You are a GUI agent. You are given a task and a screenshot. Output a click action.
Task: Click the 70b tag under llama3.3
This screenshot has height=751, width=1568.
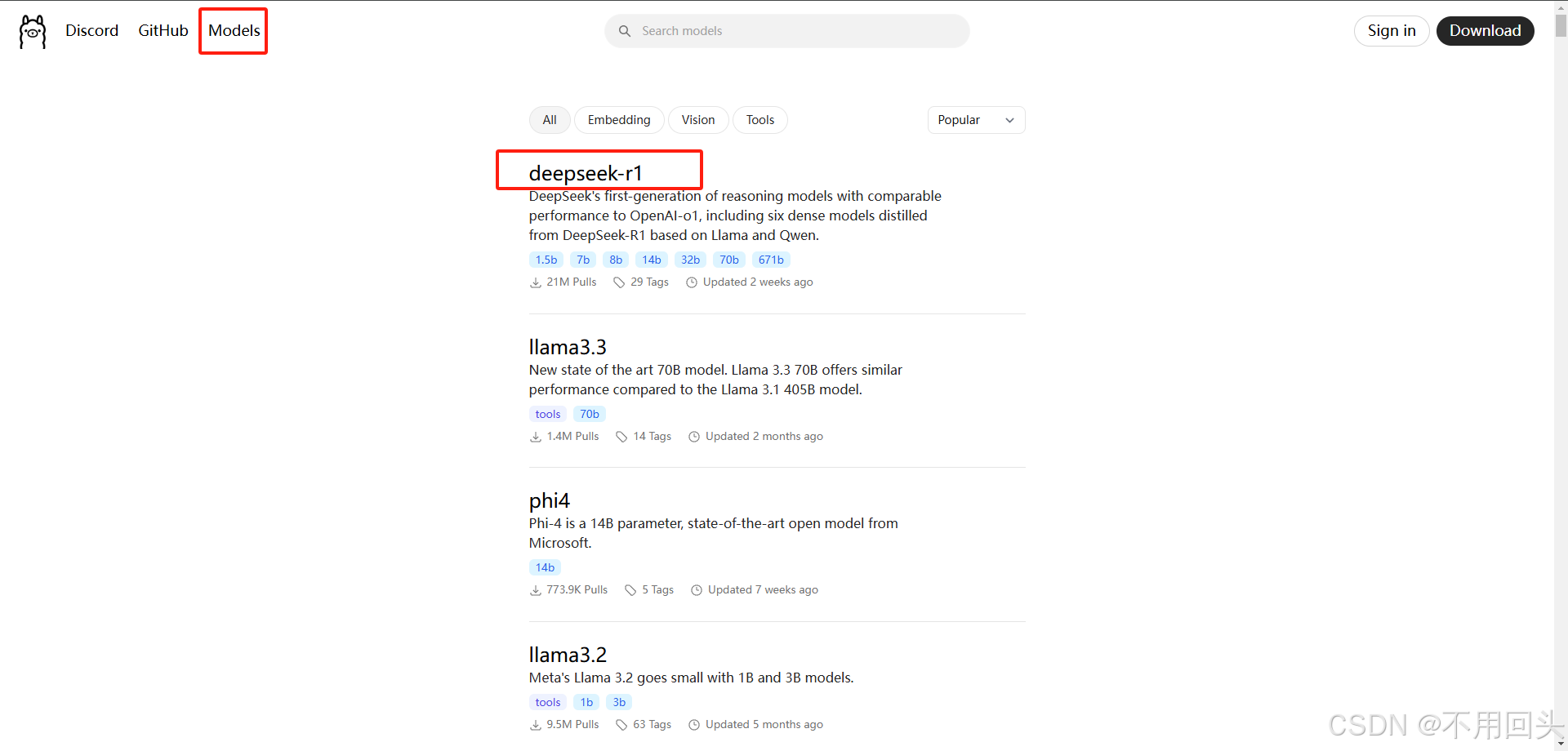[590, 415]
